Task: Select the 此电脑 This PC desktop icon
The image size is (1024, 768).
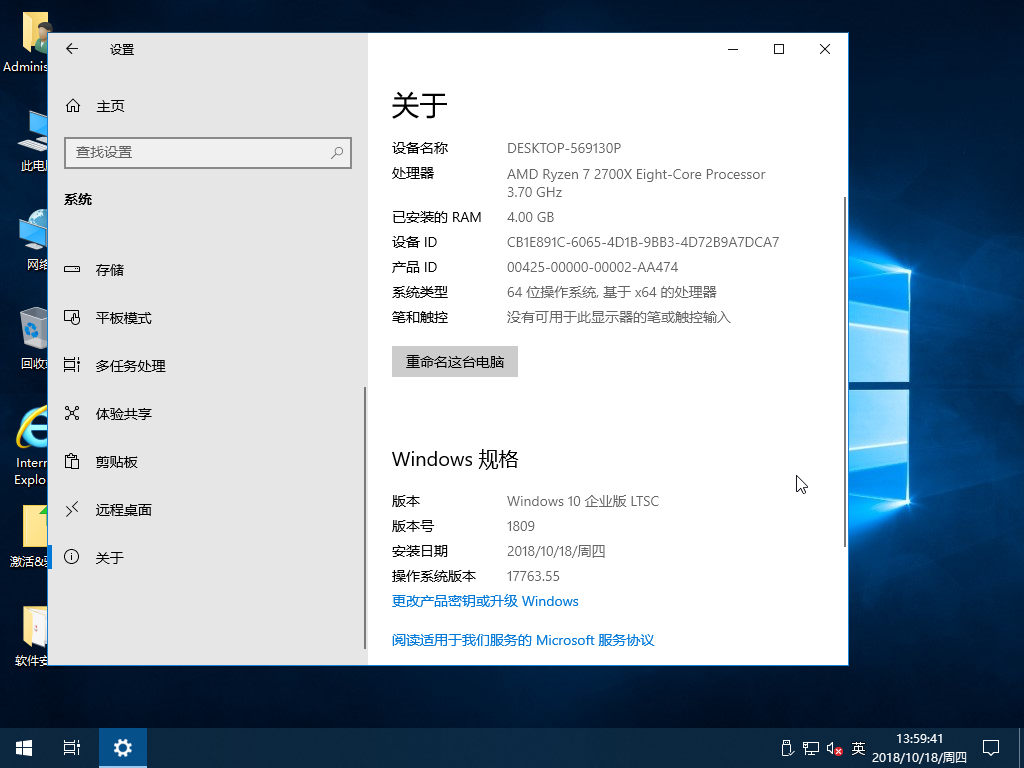Action: pos(33,141)
